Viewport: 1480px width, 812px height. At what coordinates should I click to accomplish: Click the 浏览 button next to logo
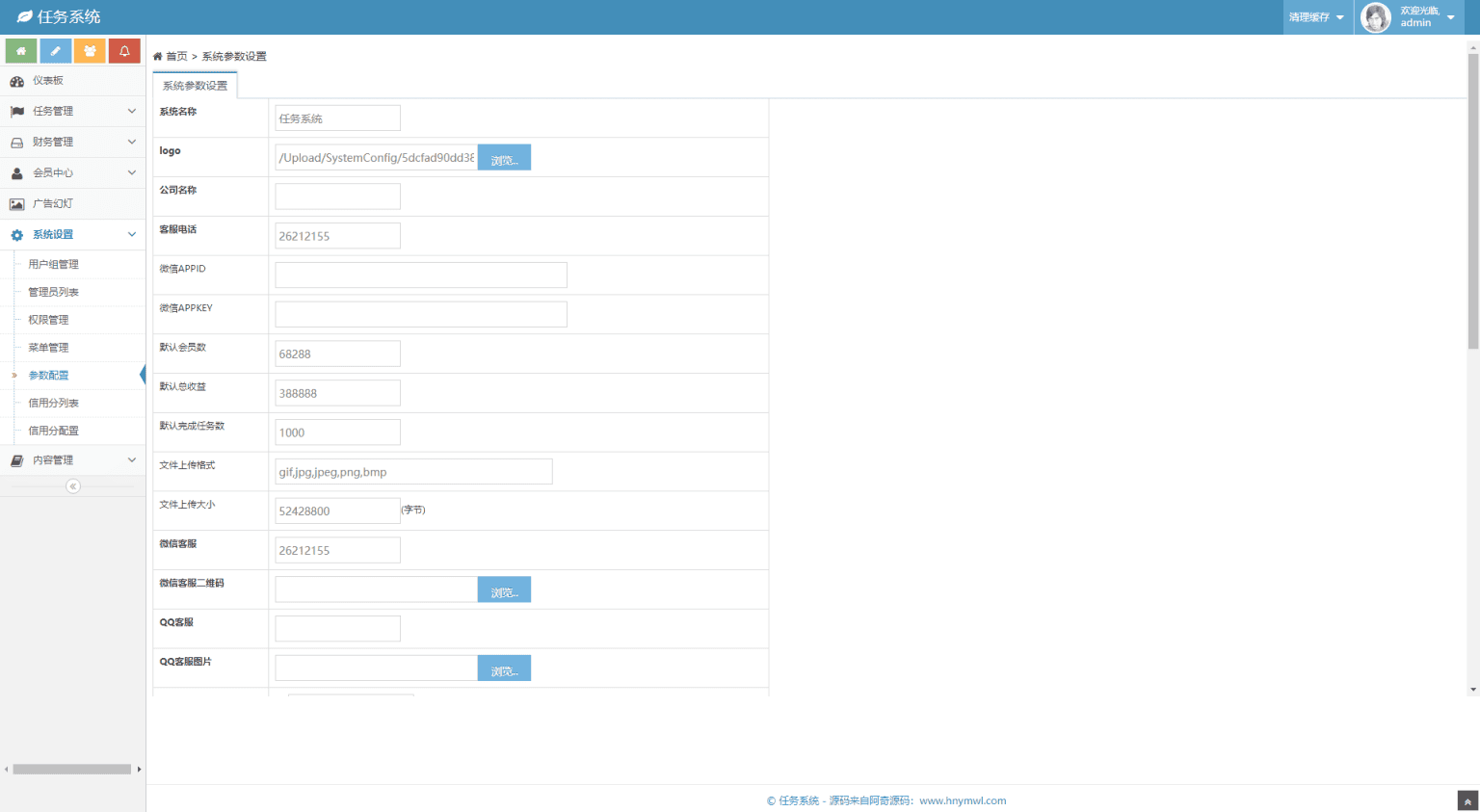pos(504,158)
